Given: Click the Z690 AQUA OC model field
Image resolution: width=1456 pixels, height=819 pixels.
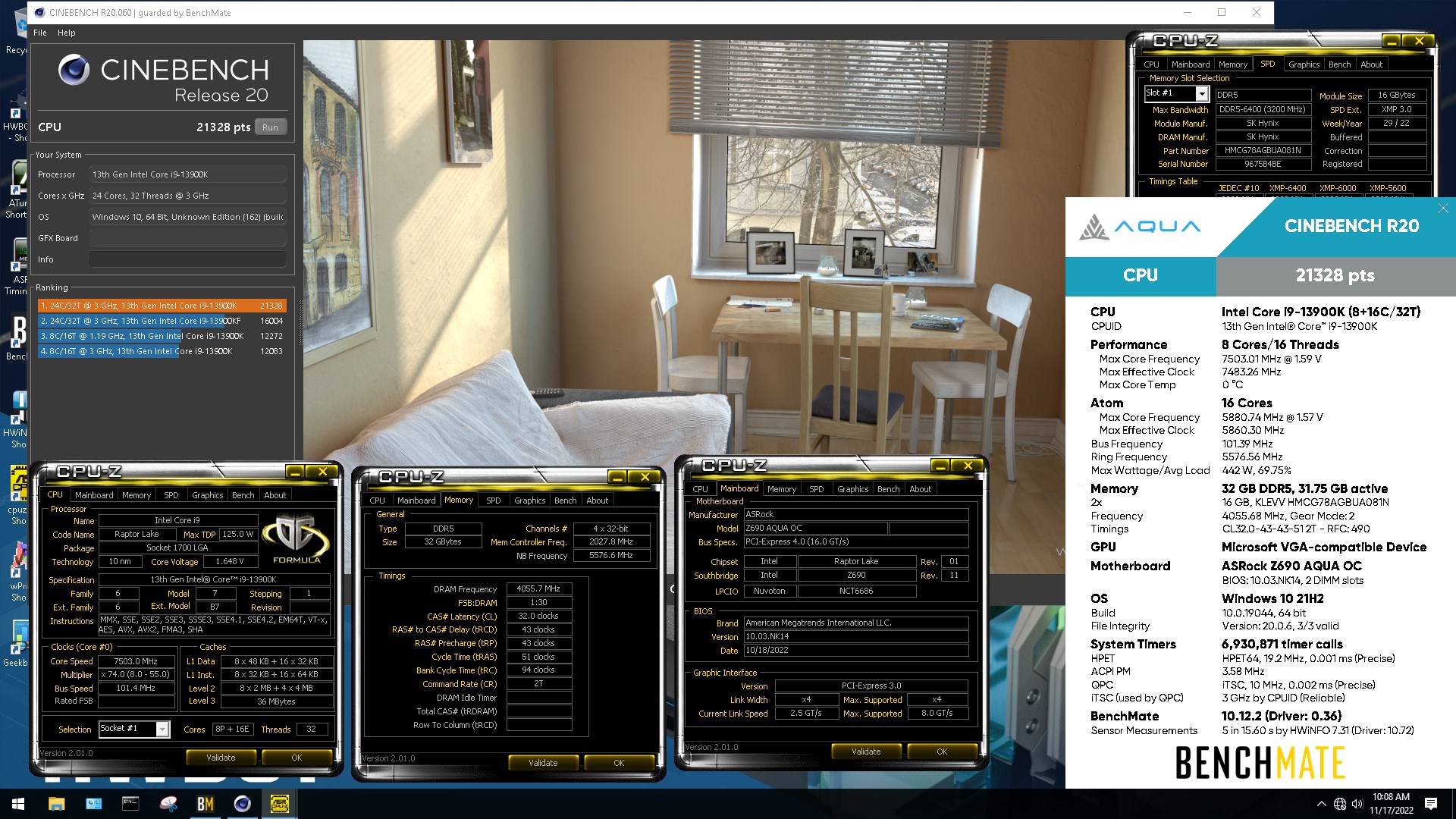Looking at the screenshot, I should point(814,529).
